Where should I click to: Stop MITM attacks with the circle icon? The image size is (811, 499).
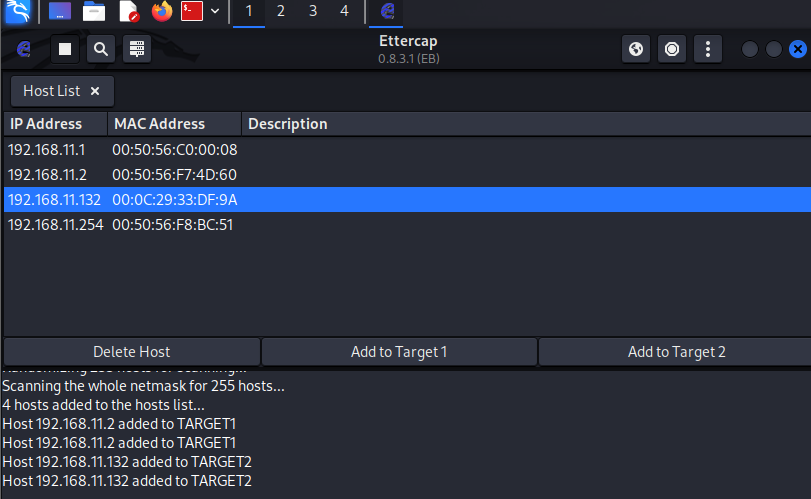point(672,49)
